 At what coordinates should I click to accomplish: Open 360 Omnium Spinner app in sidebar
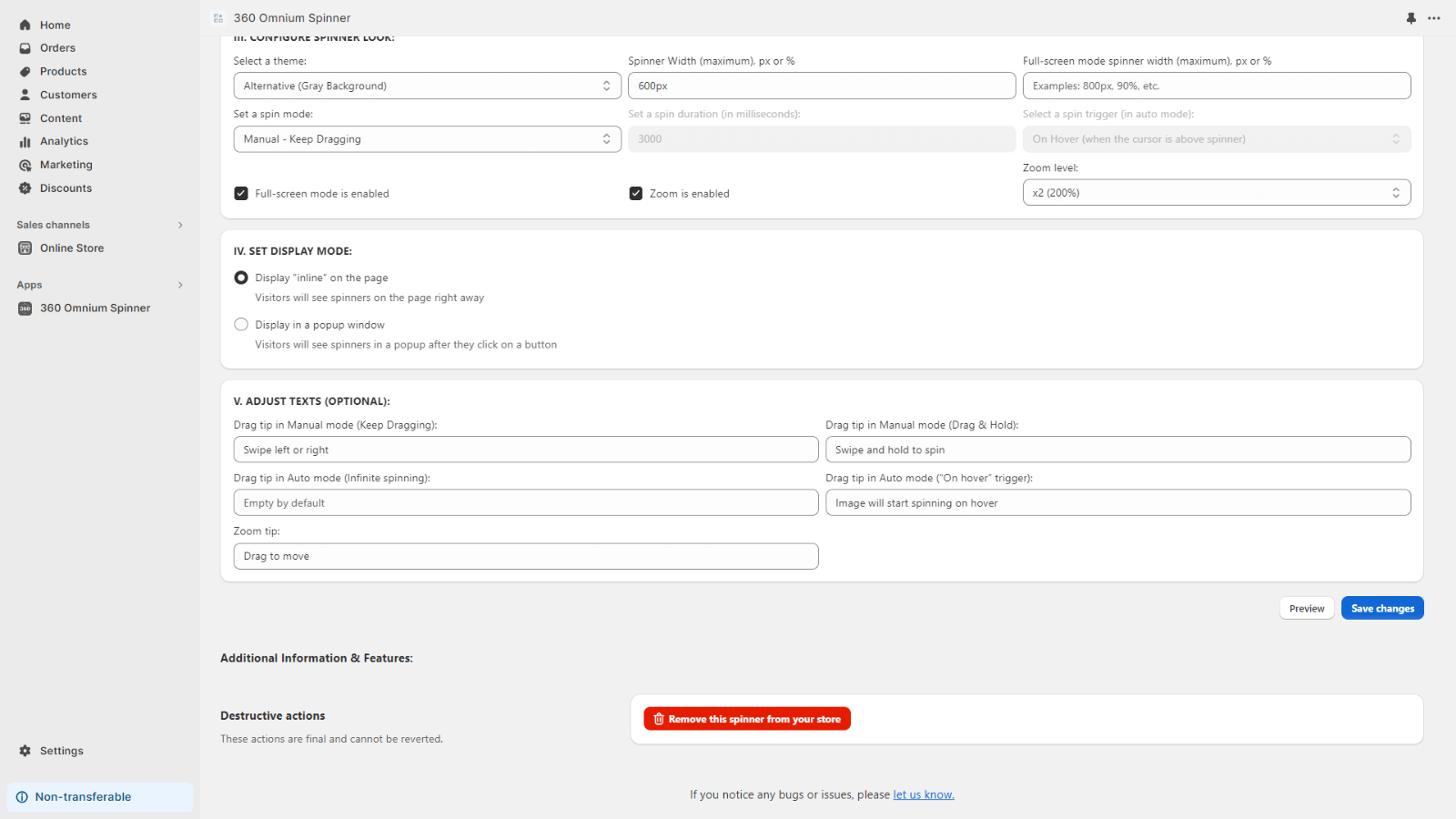click(x=95, y=308)
